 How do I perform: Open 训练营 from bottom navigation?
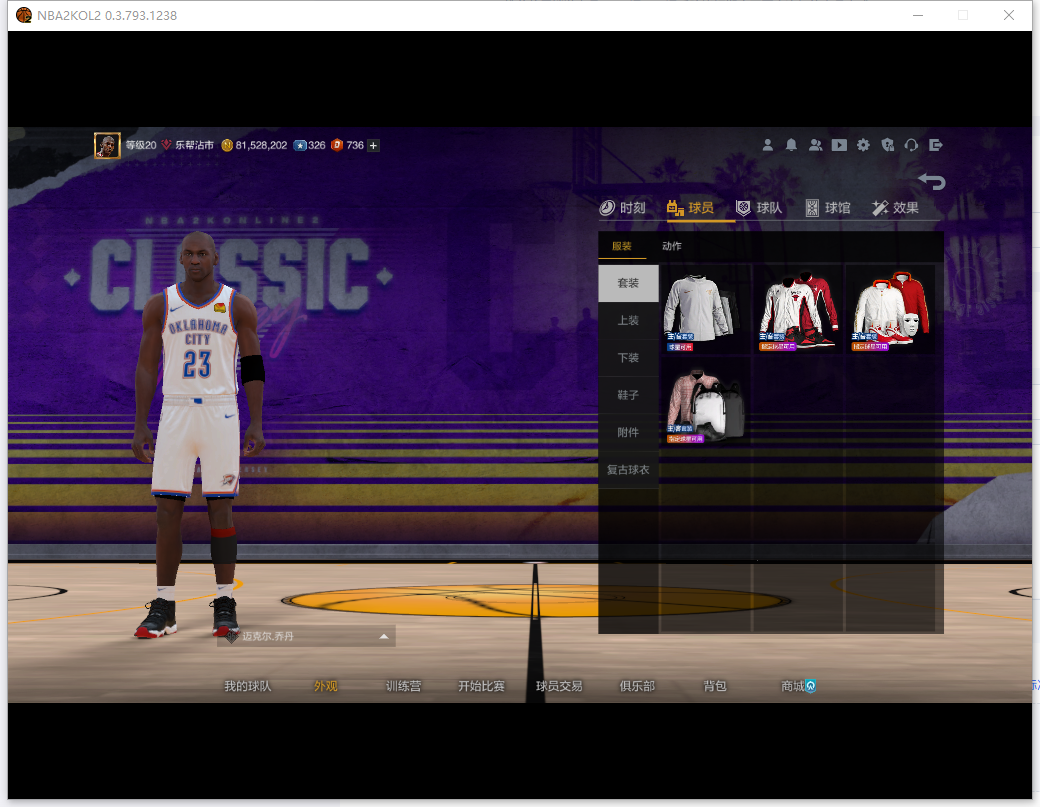pyautogui.click(x=403, y=686)
